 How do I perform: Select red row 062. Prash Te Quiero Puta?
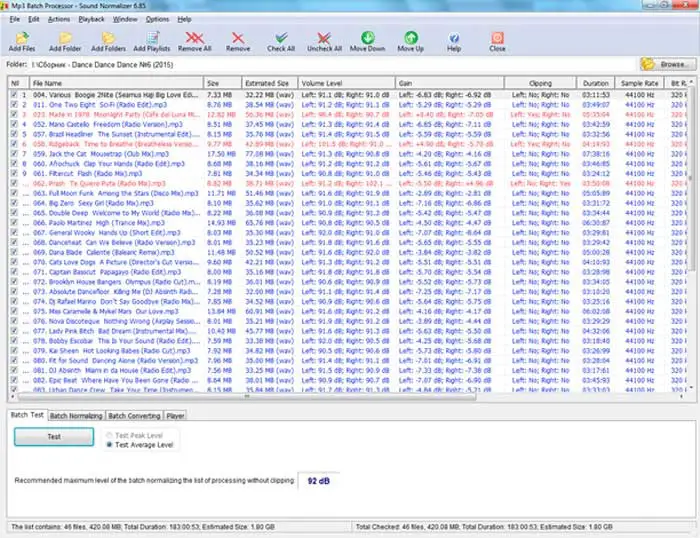tap(99, 184)
